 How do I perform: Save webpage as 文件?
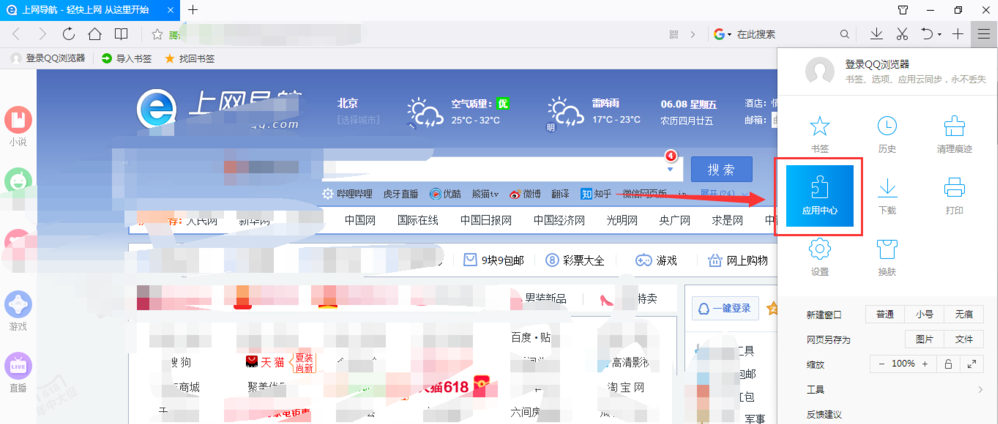pos(963,339)
